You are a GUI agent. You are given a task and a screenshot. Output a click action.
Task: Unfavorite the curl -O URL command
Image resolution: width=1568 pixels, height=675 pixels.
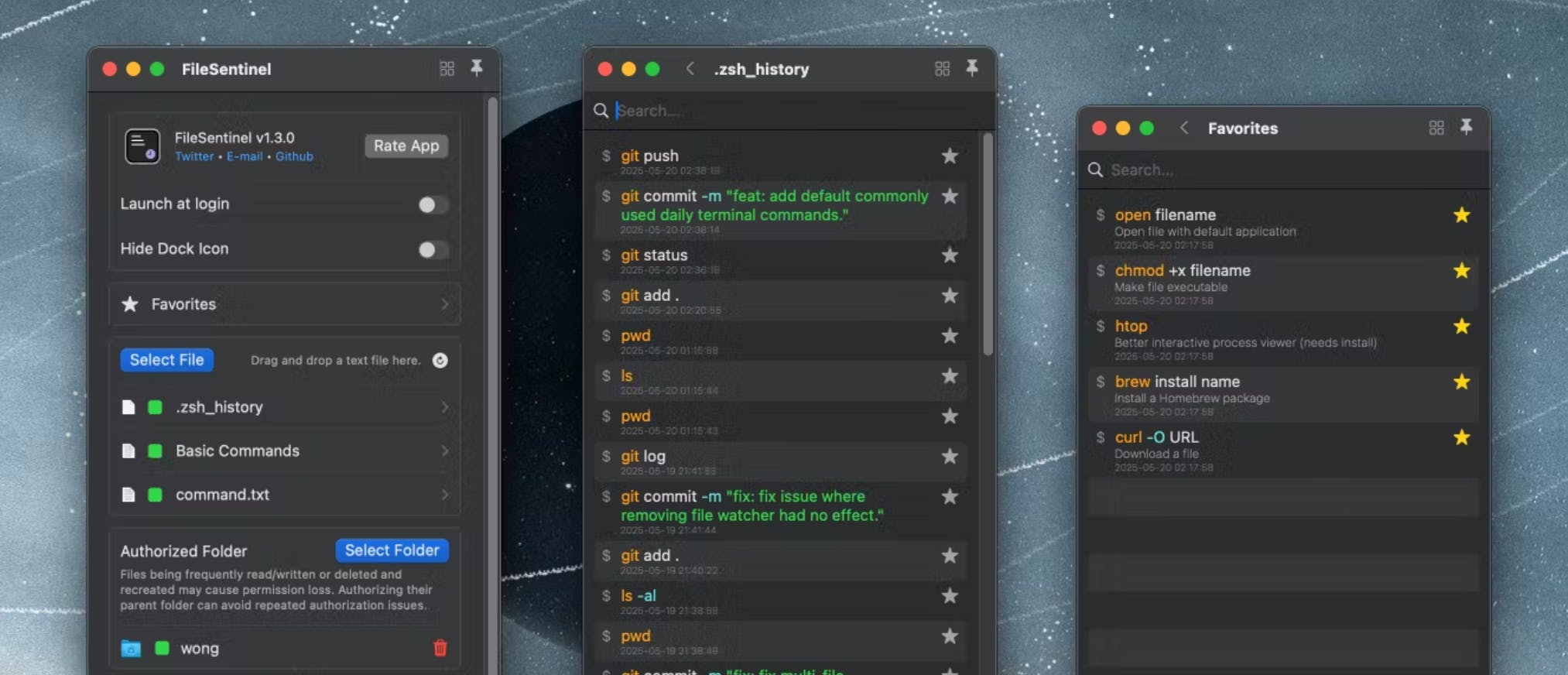point(1461,438)
